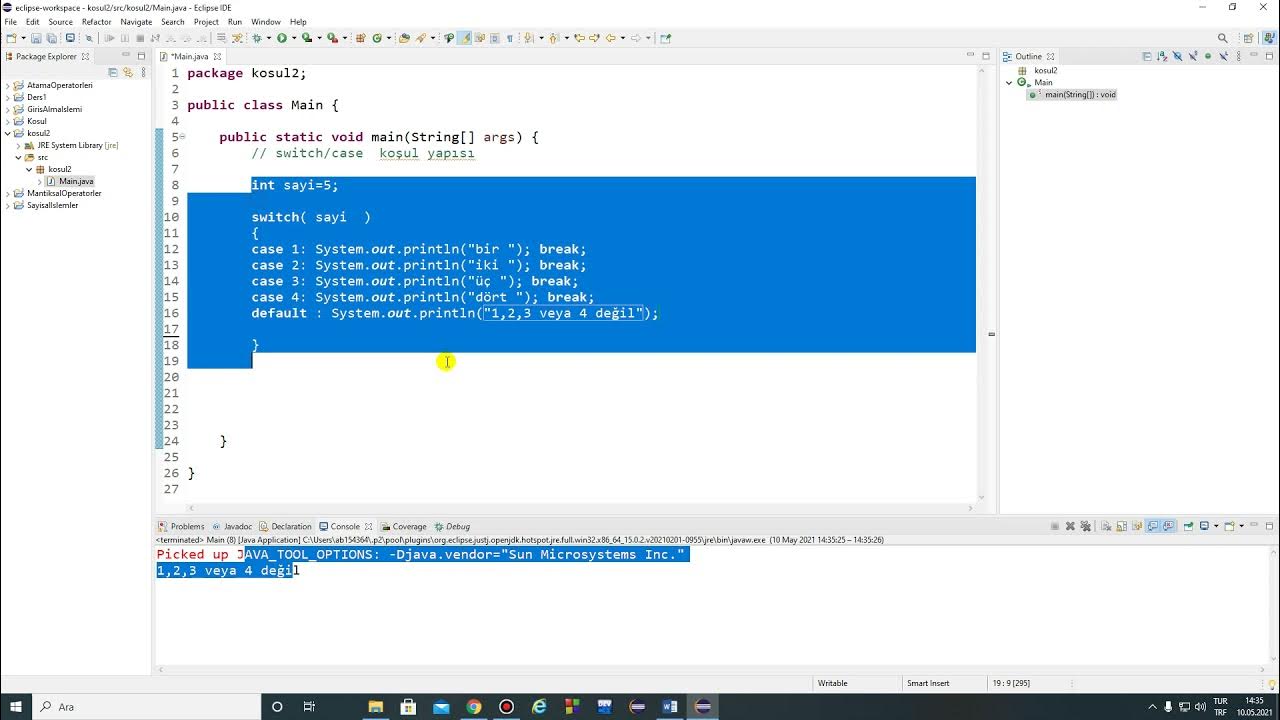1280x720 pixels.
Task: Click the Windows search box Ara
Action: pyautogui.click(x=148, y=706)
